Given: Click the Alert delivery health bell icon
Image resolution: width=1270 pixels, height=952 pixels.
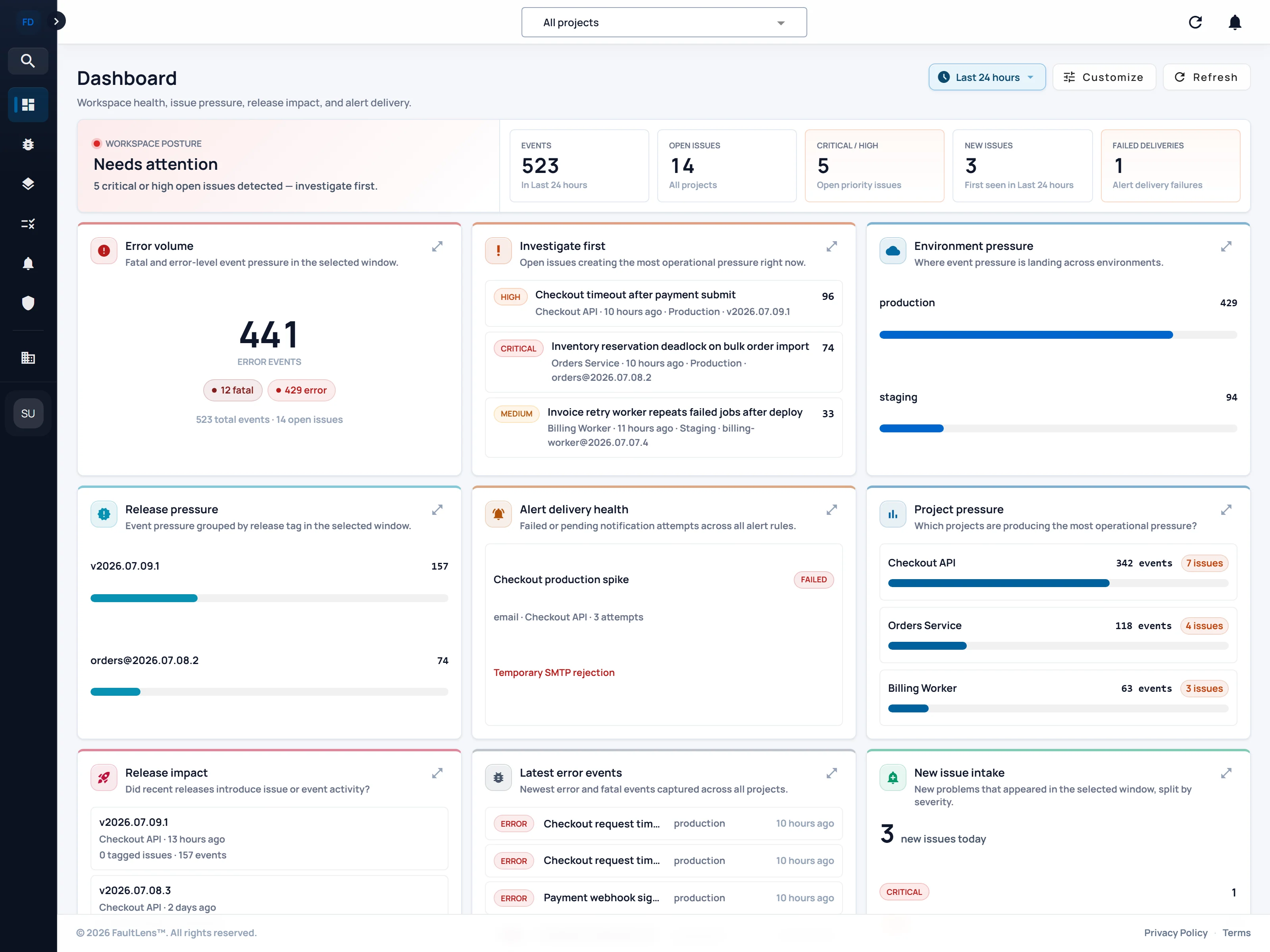Looking at the screenshot, I should point(498,514).
